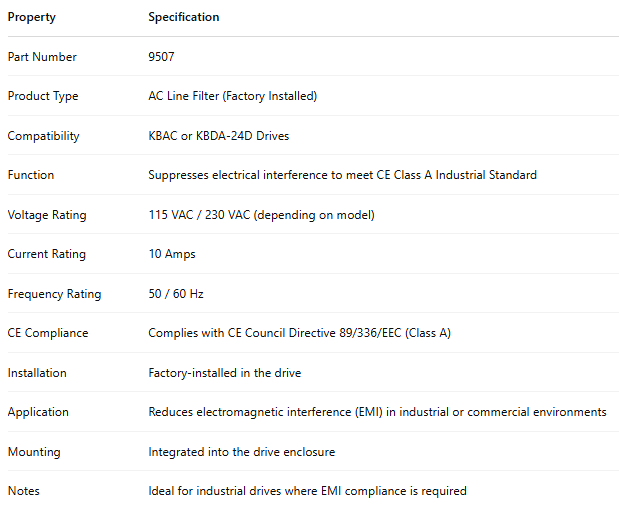Click the Compatibility row label
619x523 pixels.
tap(44, 136)
